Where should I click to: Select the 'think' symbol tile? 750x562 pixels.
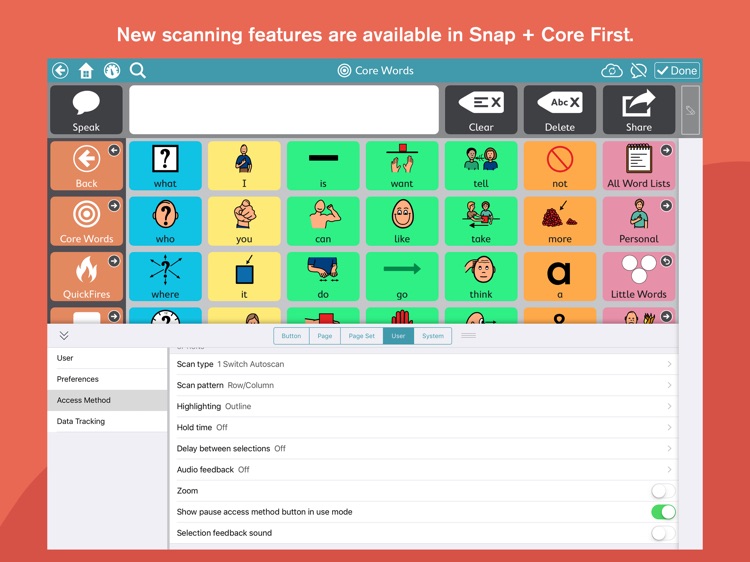click(x=481, y=277)
